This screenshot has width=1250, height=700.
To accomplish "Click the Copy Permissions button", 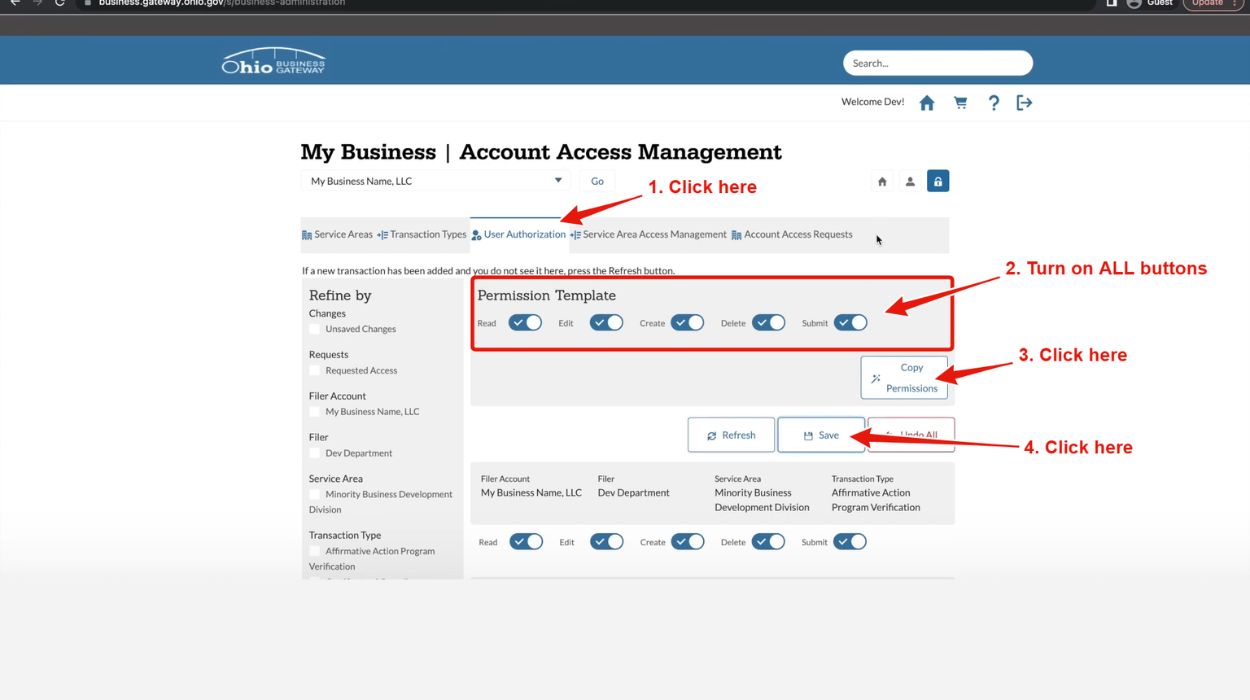I will pos(904,378).
